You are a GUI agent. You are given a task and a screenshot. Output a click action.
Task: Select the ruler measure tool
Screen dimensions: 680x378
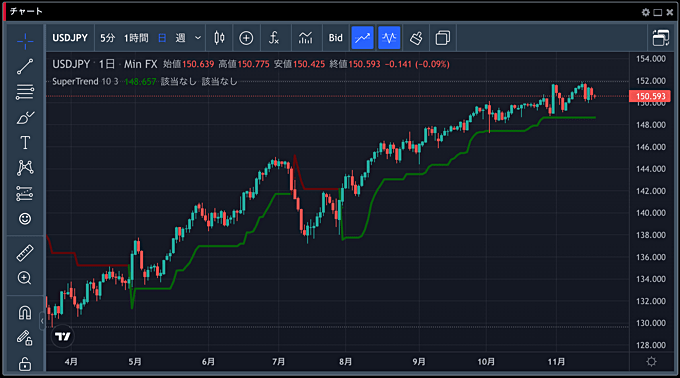pyautogui.click(x=25, y=253)
